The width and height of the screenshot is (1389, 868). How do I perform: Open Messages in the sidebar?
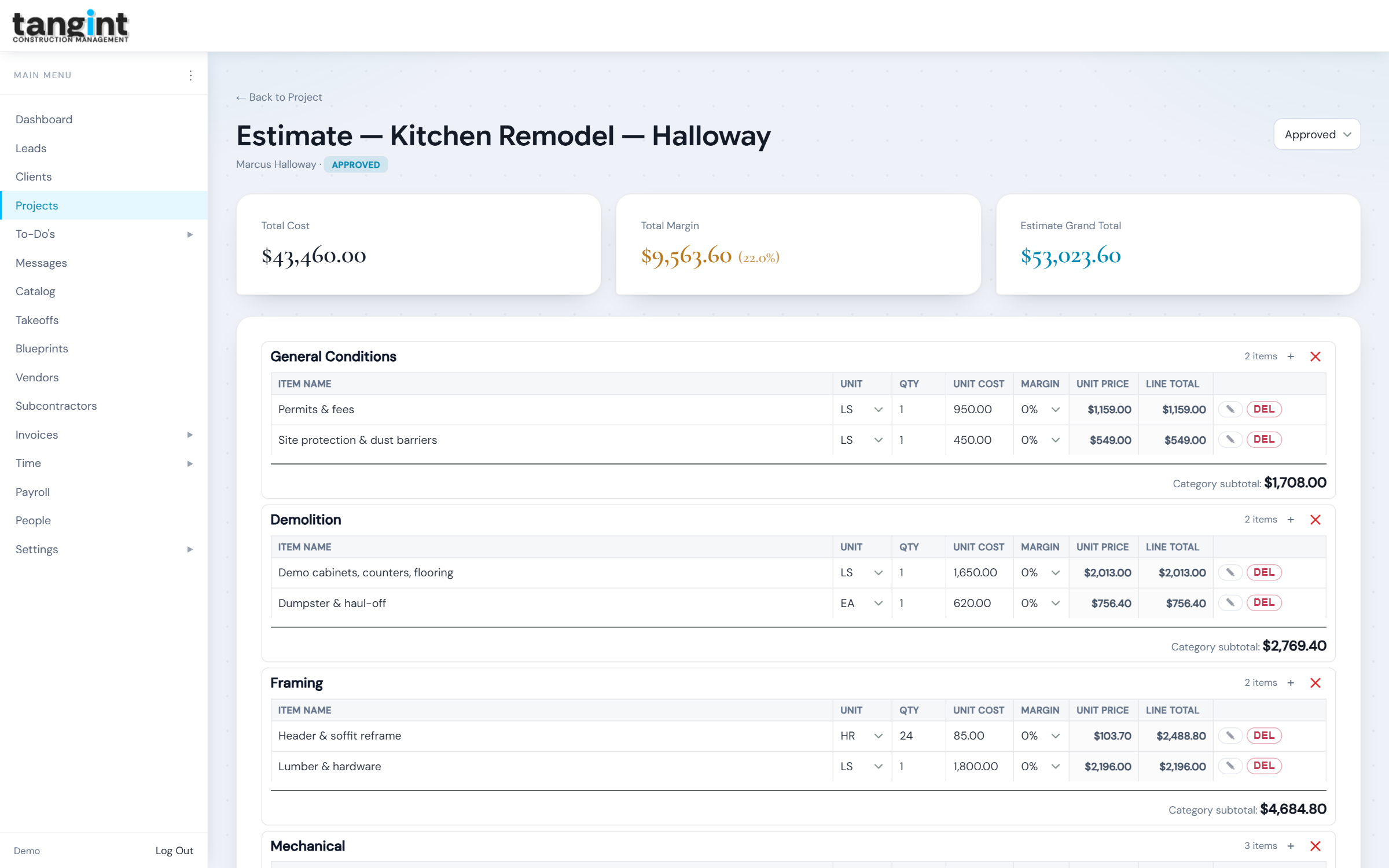coord(104,263)
